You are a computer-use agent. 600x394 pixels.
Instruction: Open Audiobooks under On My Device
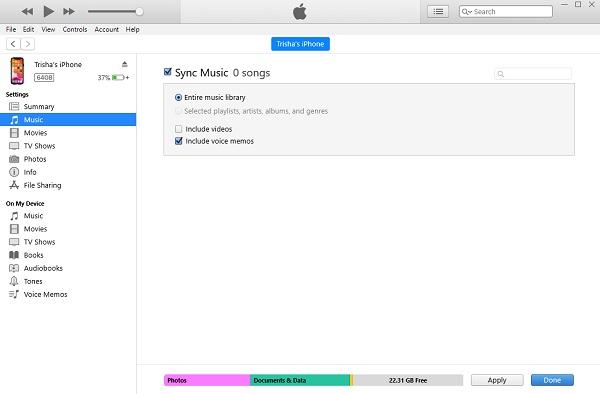tap(68, 268)
